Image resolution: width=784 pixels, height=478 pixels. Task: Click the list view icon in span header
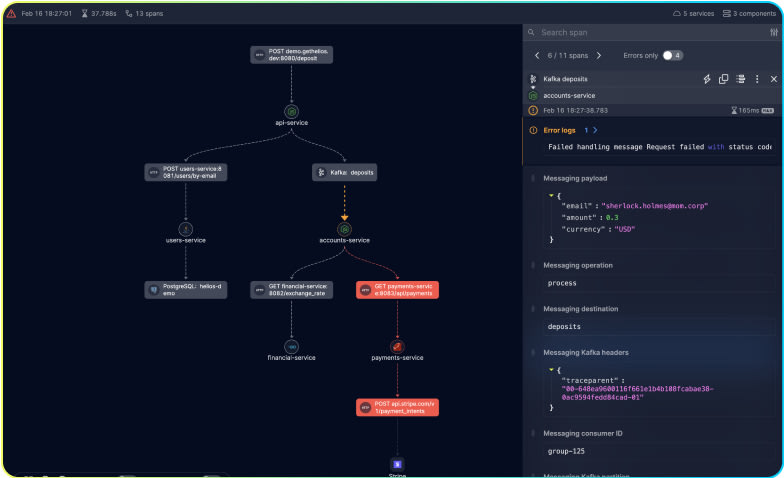pyautogui.click(x=740, y=79)
